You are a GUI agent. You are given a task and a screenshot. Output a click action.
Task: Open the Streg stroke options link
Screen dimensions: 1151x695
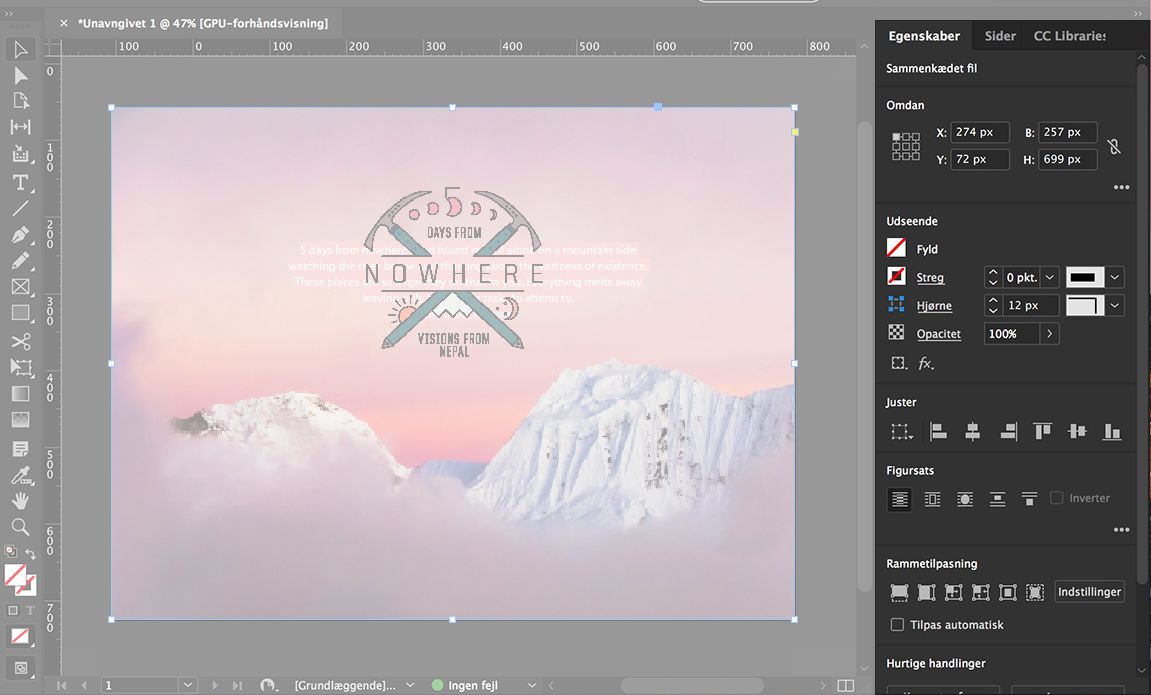[x=930, y=277]
